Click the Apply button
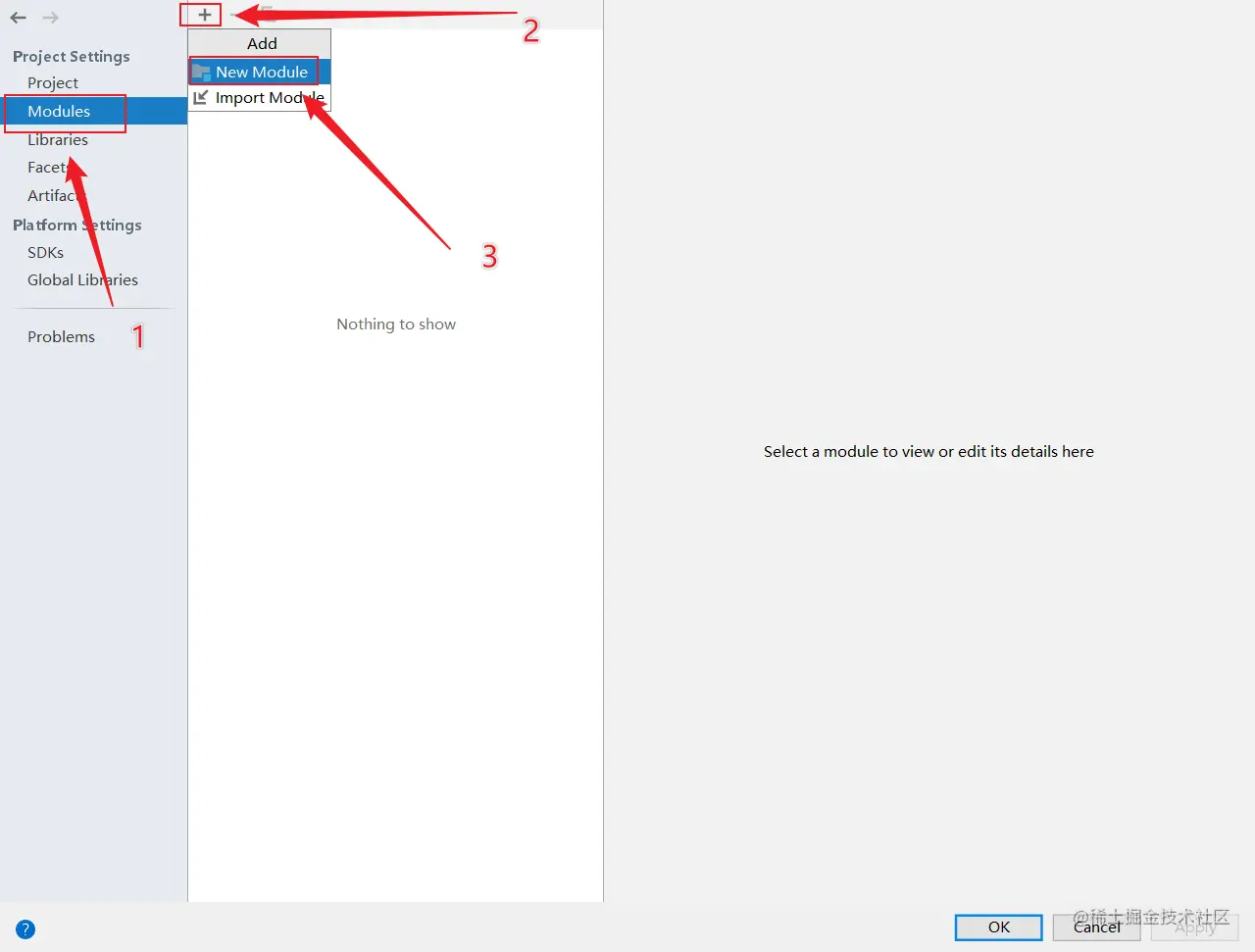This screenshot has width=1255, height=952. (1195, 927)
